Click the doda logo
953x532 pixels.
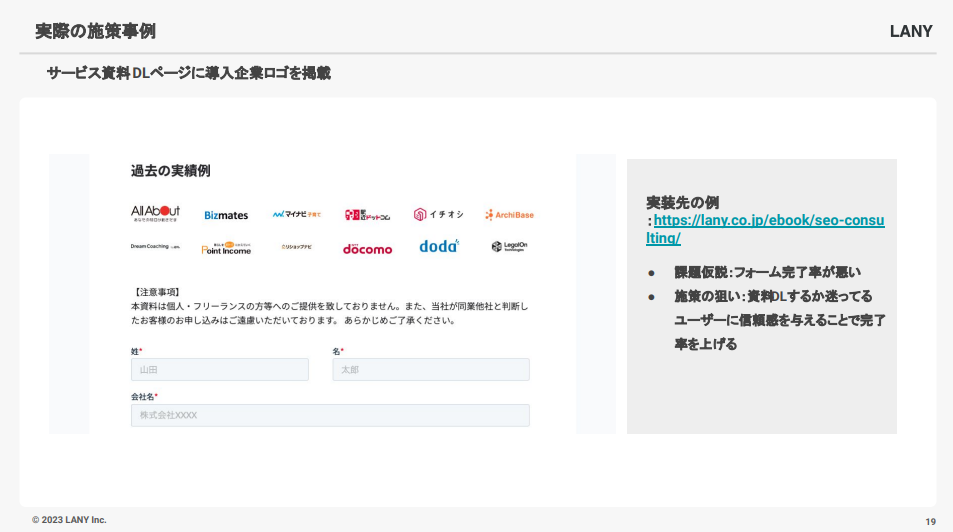[439, 246]
